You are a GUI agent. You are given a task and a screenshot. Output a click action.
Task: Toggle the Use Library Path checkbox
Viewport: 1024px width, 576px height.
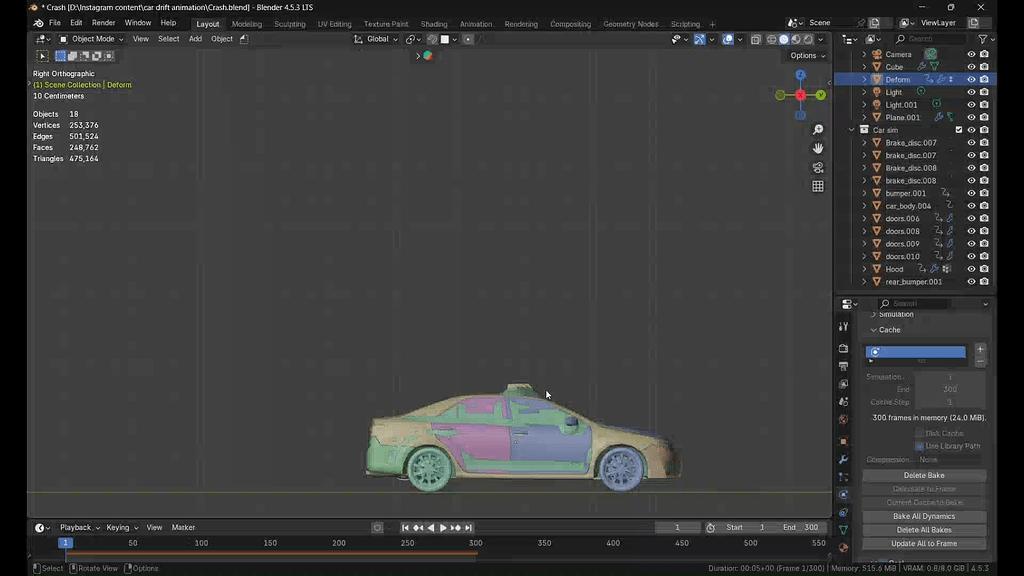[920, 447]
